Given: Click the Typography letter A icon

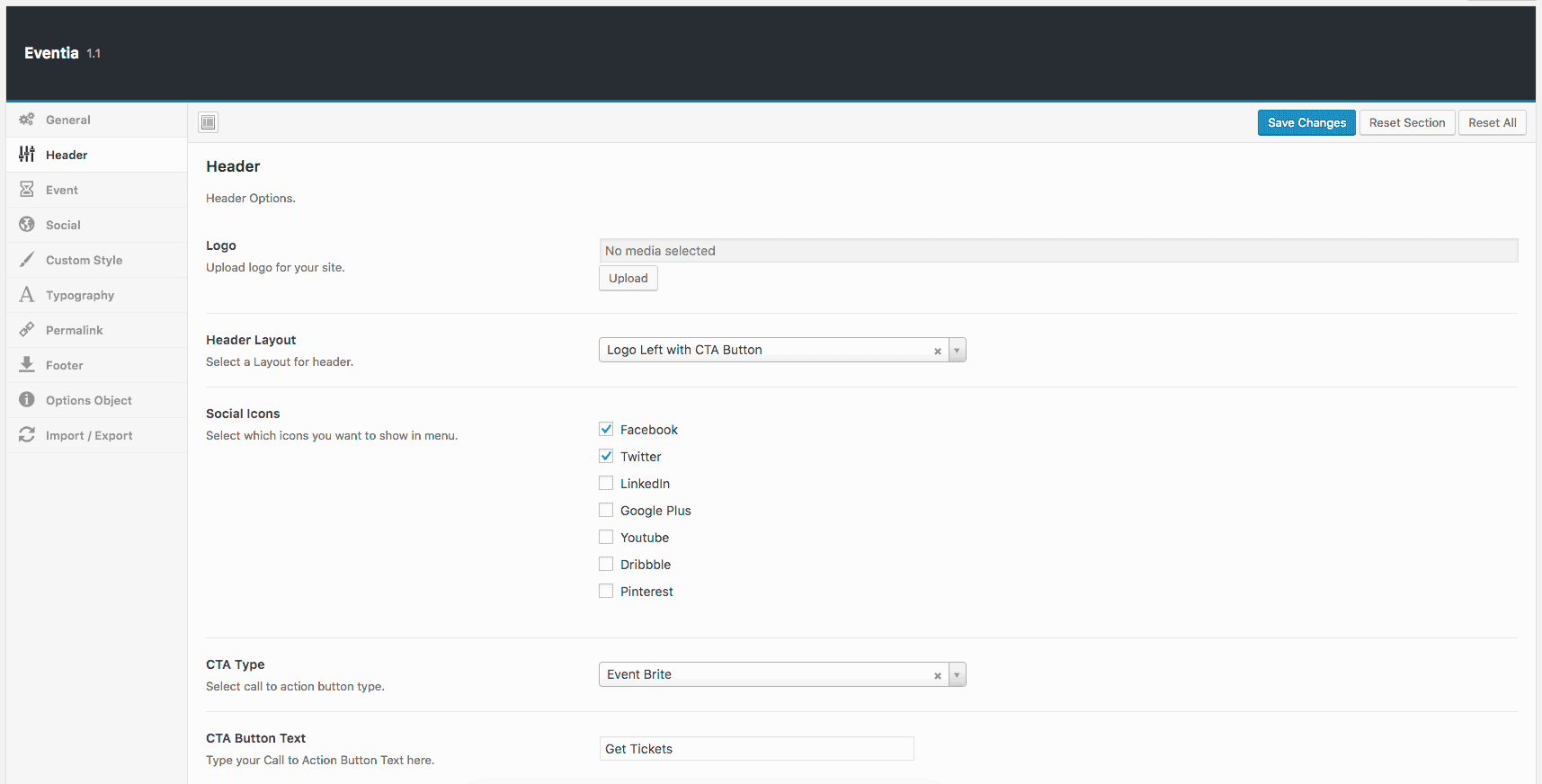Looking at the screenshot, I should tap(27, 295).
